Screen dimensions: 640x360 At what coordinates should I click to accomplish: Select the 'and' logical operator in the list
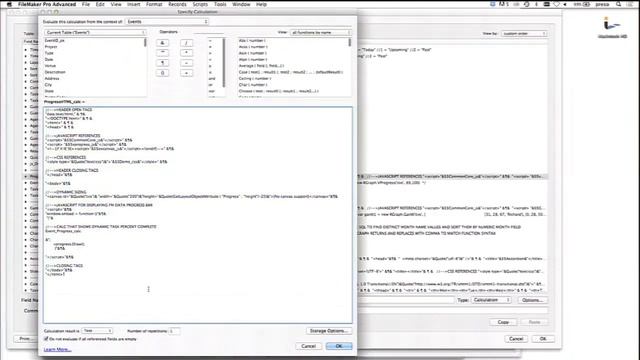(x=212, y=78)
